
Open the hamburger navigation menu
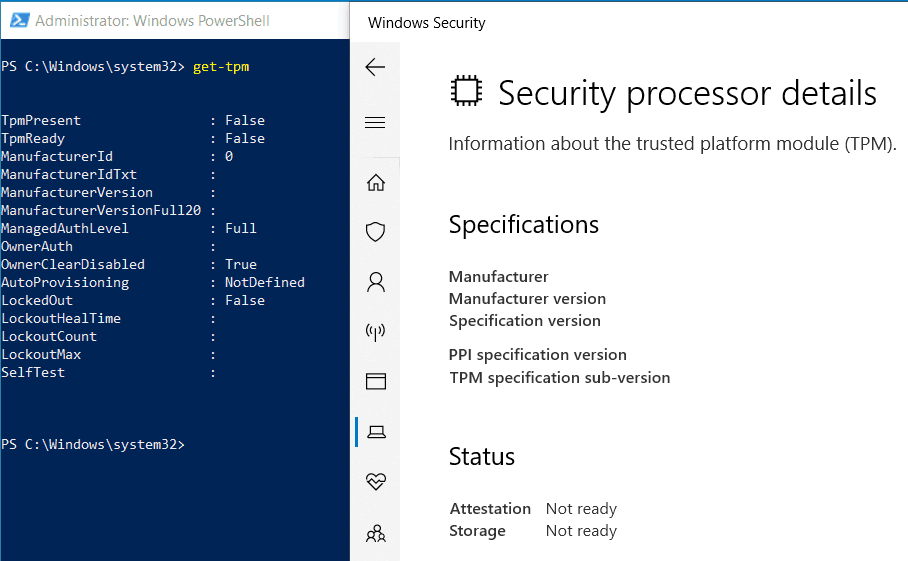point(375,122)
